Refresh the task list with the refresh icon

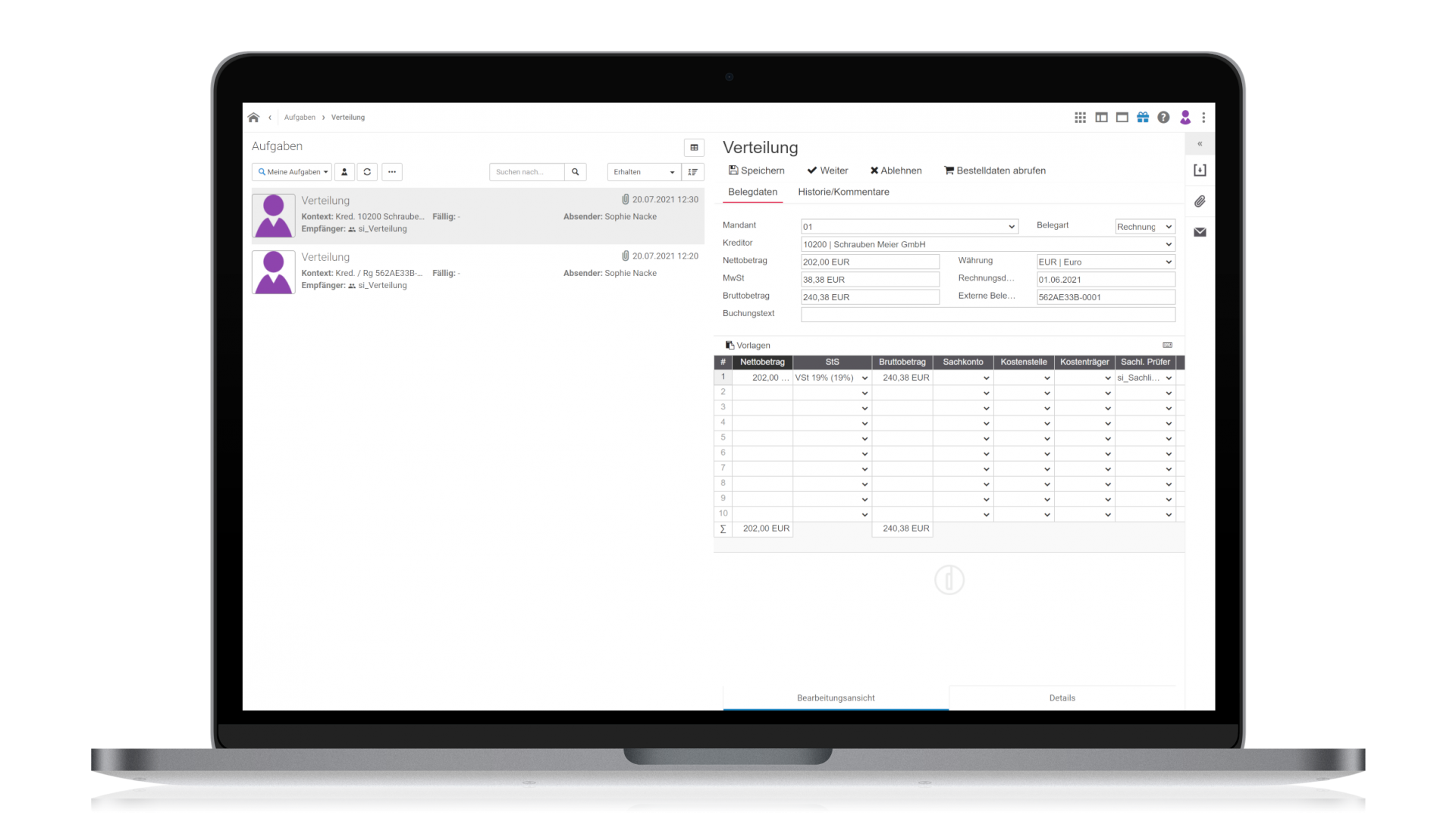367,172
